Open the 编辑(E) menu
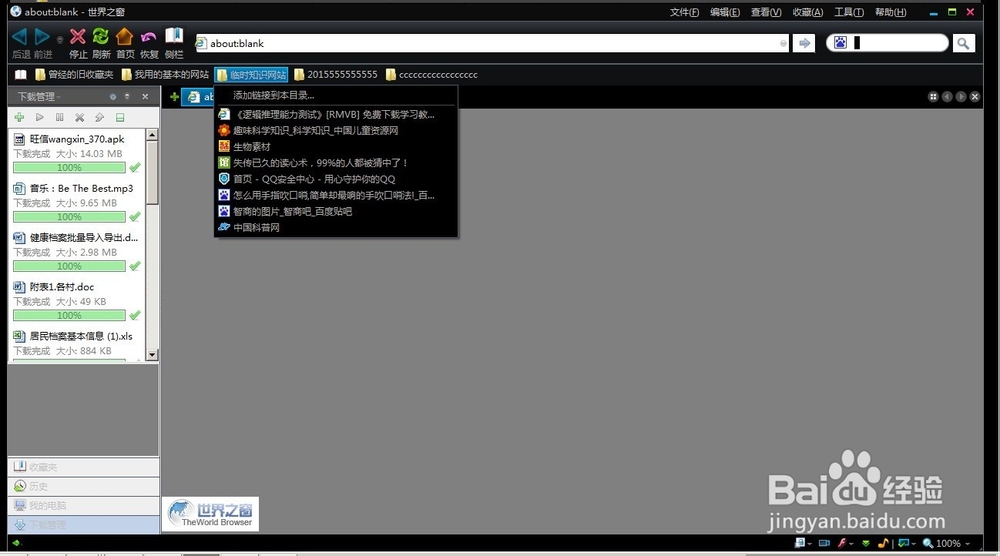The image size is (1000, 556). pos(725,12)
